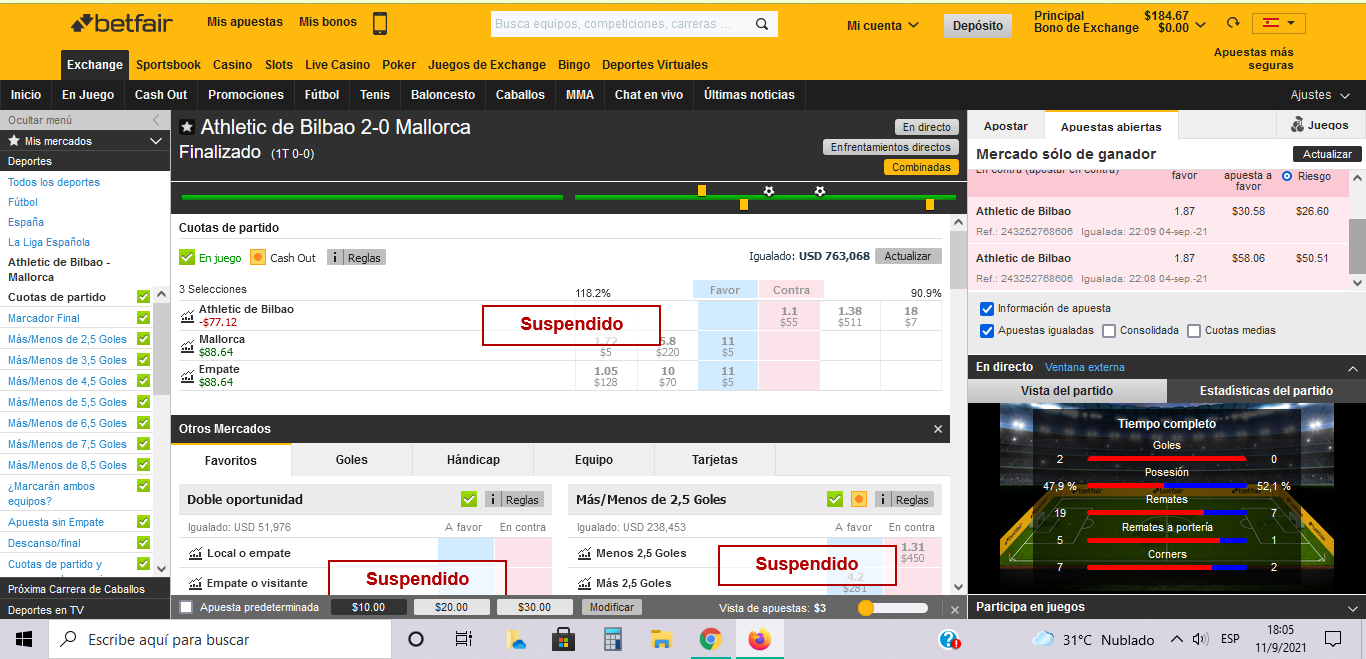The height and width of the screenshot is (659, 1366).
Task: Check the Consolidada option
Action: 1109,331
